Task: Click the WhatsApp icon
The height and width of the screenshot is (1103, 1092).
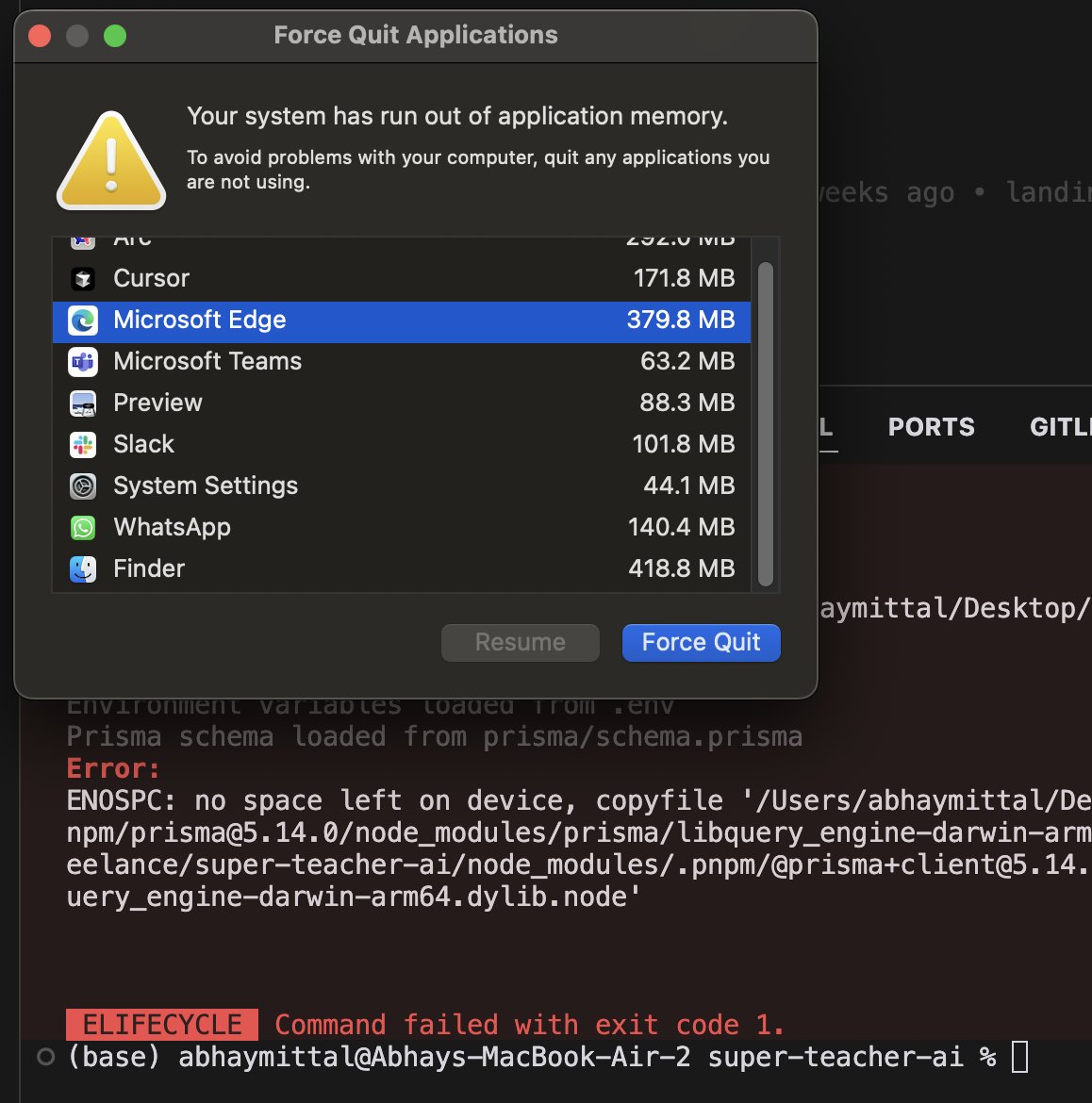Action: click(83, 528)
